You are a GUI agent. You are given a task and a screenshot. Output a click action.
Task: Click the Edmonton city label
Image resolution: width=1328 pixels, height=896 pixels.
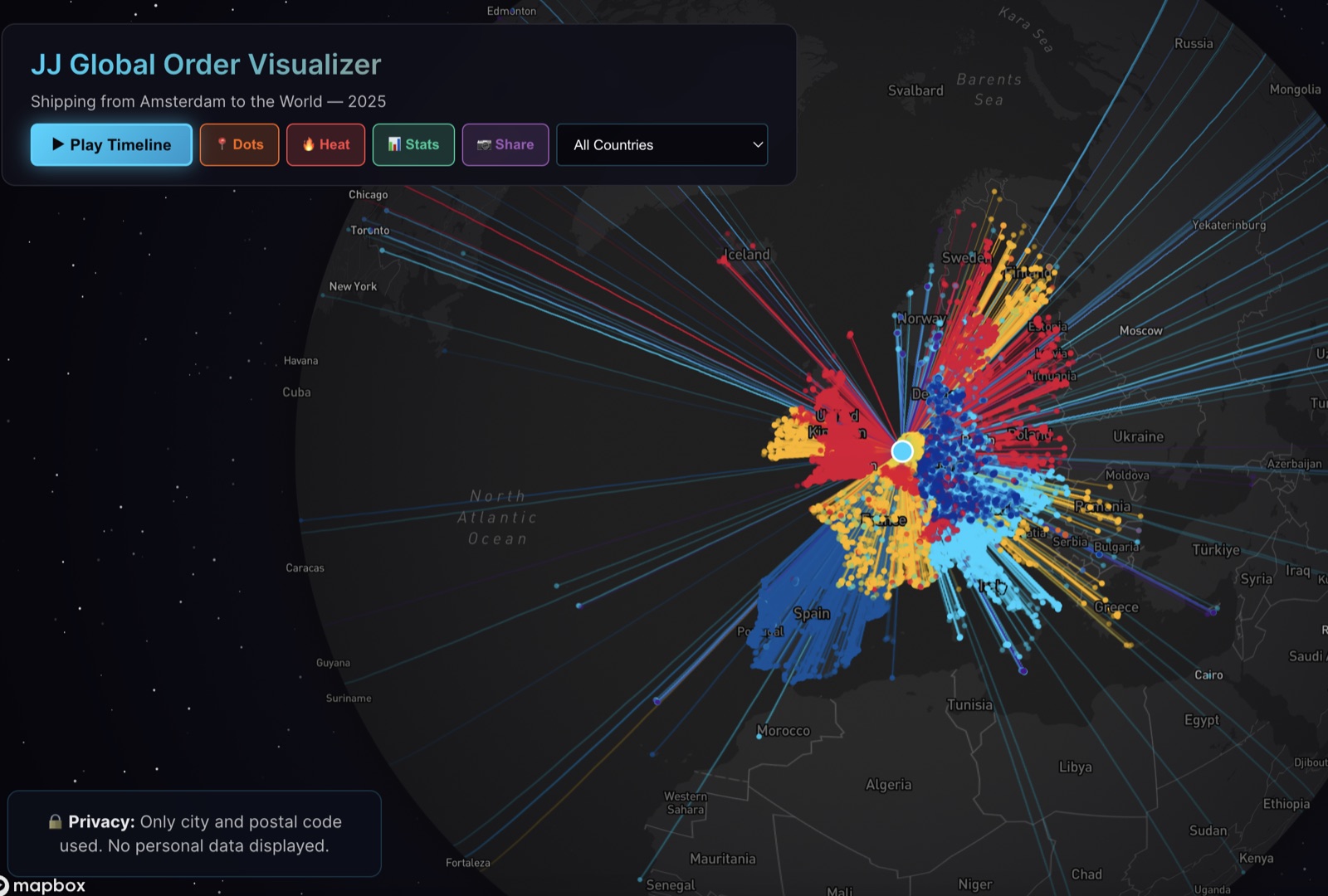pos(511,12)
